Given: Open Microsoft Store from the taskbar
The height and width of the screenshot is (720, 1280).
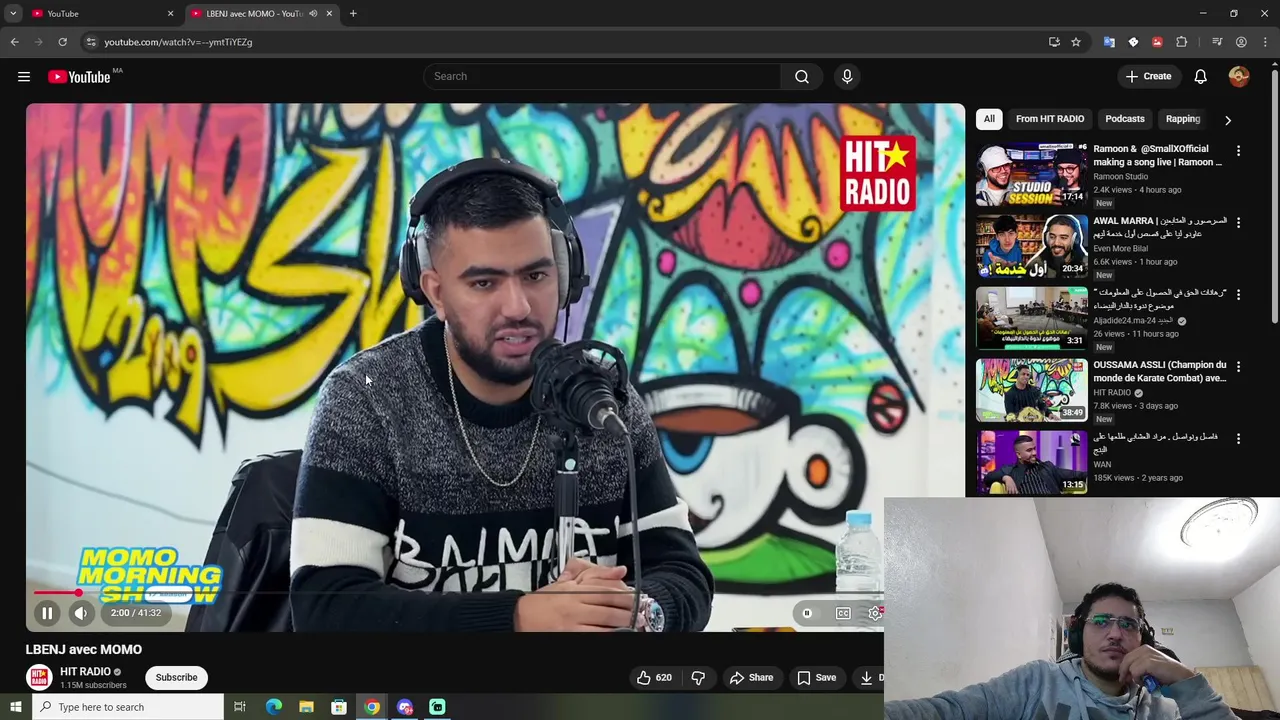Looking at the screenshot, I should [x=339, y=707].
